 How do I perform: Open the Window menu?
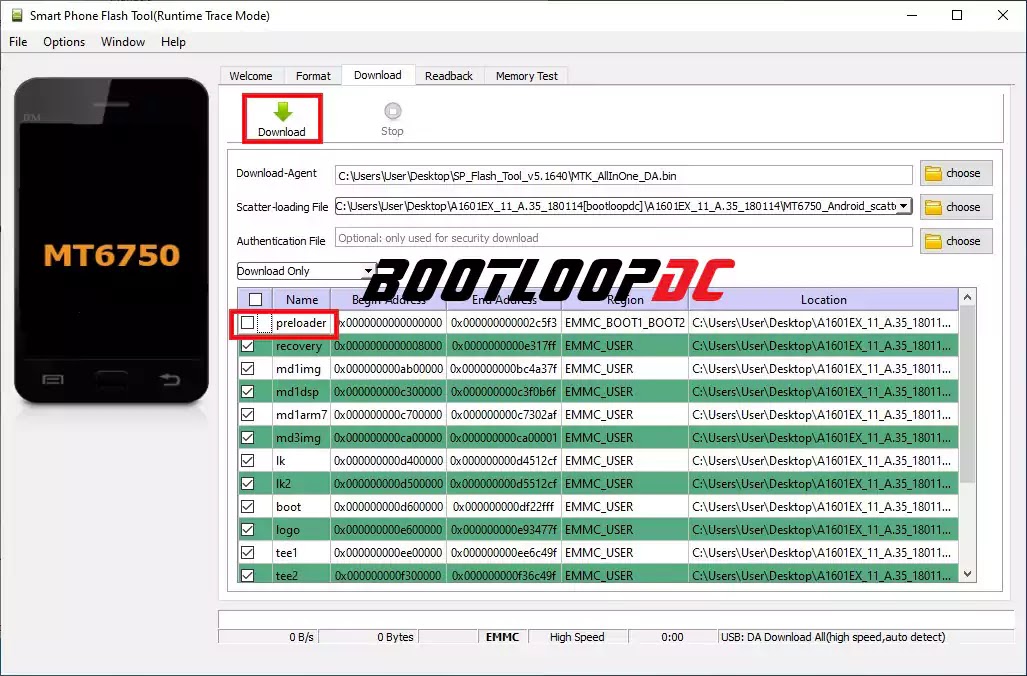(x=122, y=42)
